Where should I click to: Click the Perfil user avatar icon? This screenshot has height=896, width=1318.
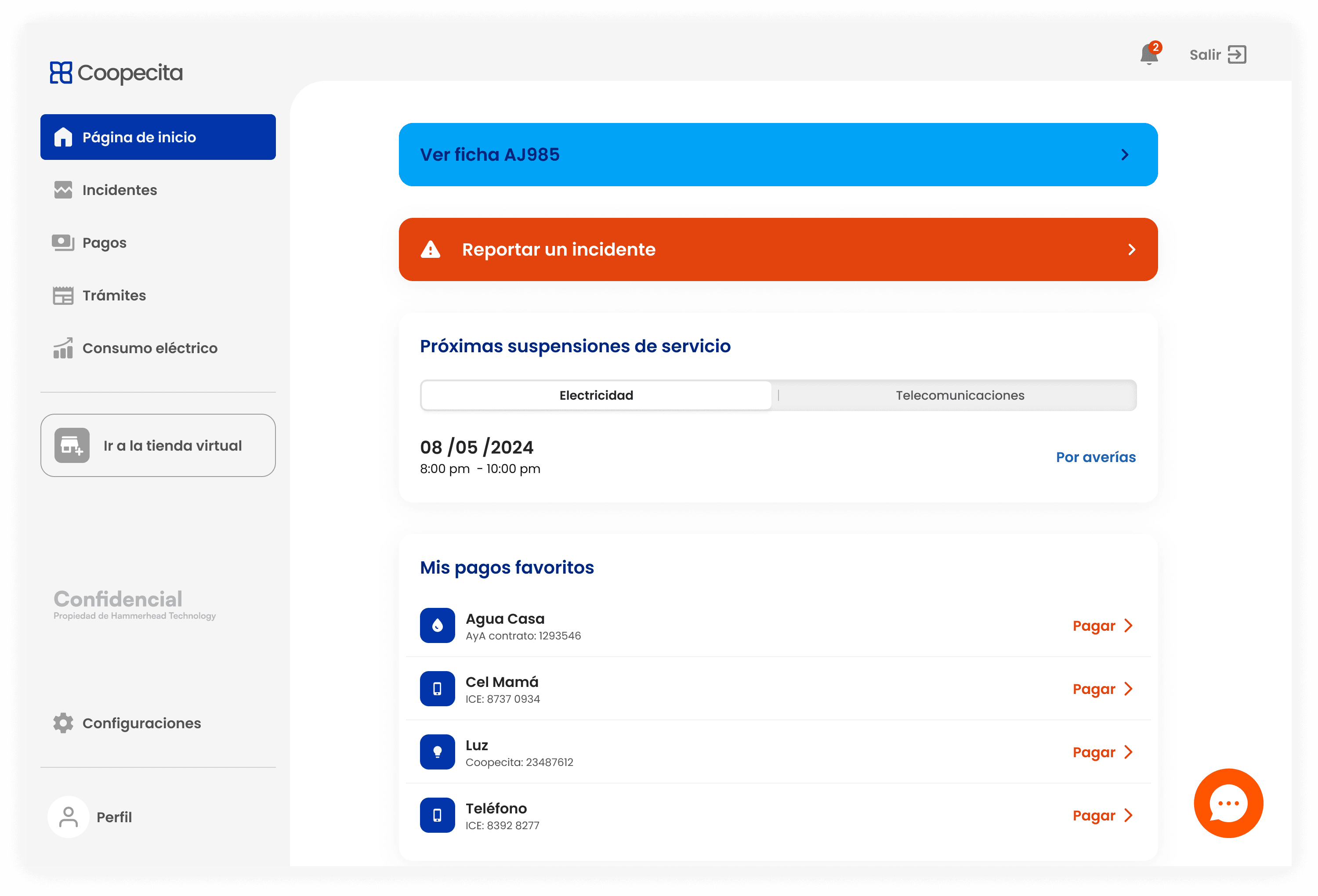tap(69, 817)
